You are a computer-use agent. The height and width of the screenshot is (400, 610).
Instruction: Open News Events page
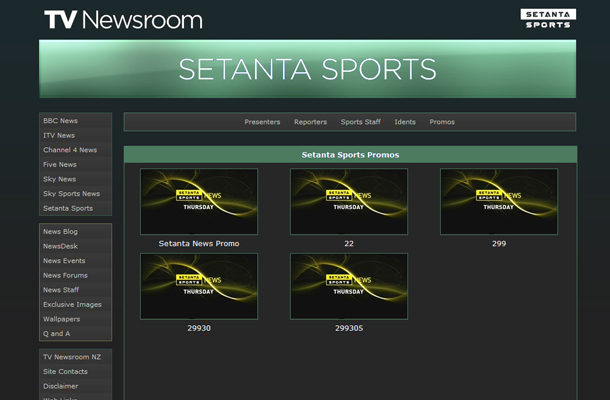(64, 261)
